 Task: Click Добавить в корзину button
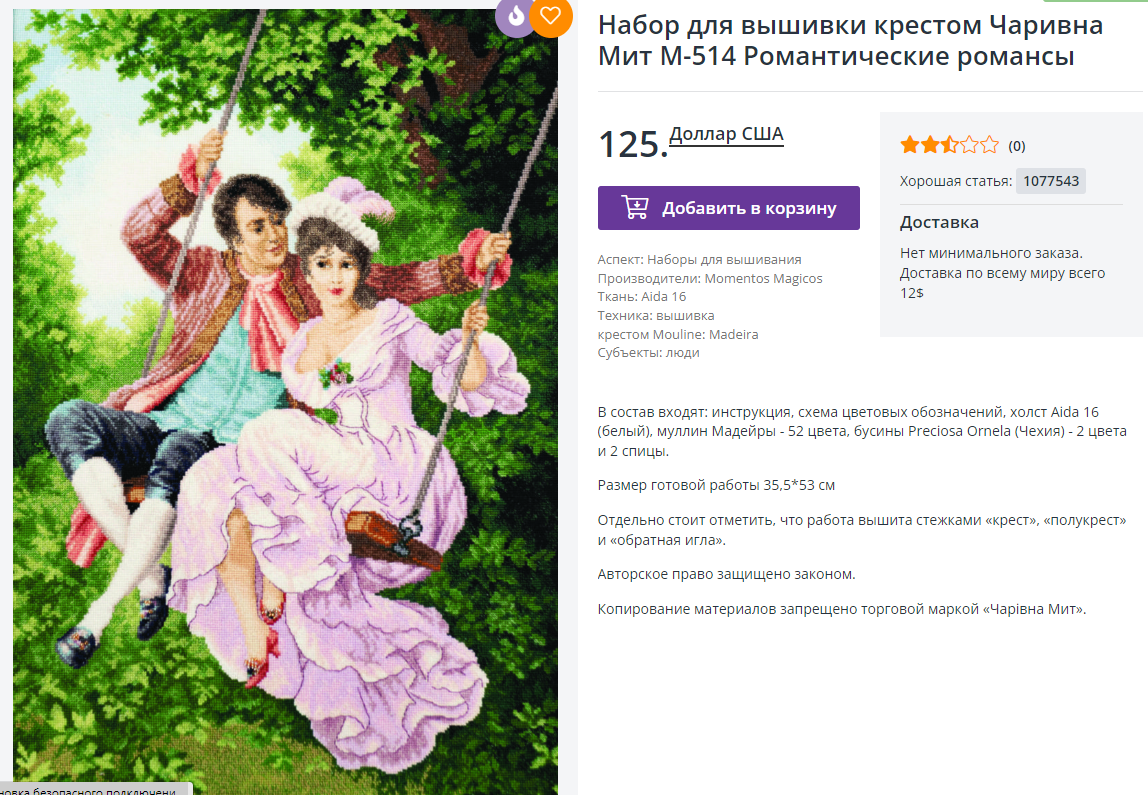pos(728,208)
